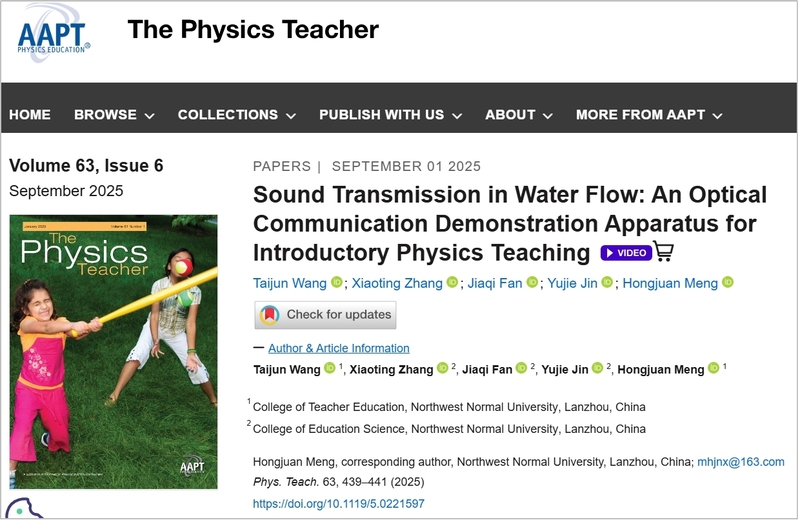Open the ABOUT navigation dropdown
Viewport: 798px width, 520px height.
pyautogui.click(x=519, y=115)
